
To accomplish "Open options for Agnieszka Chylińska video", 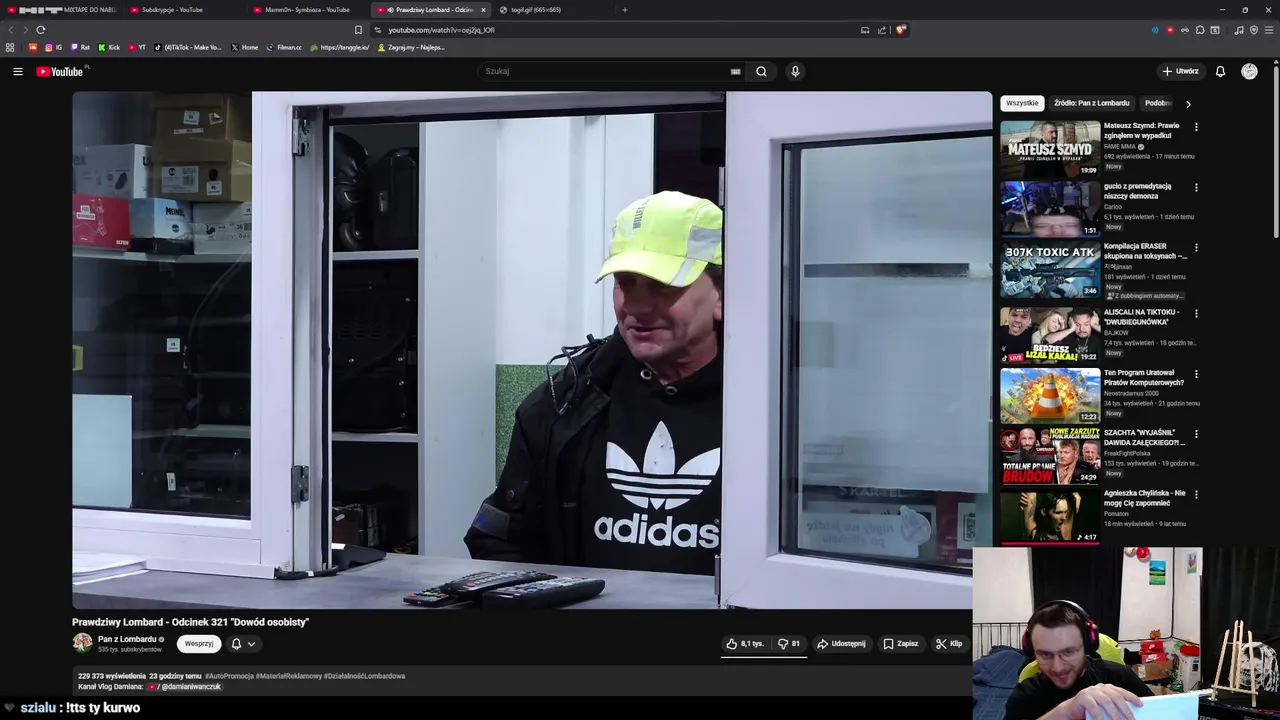I will pos(1196,494).
